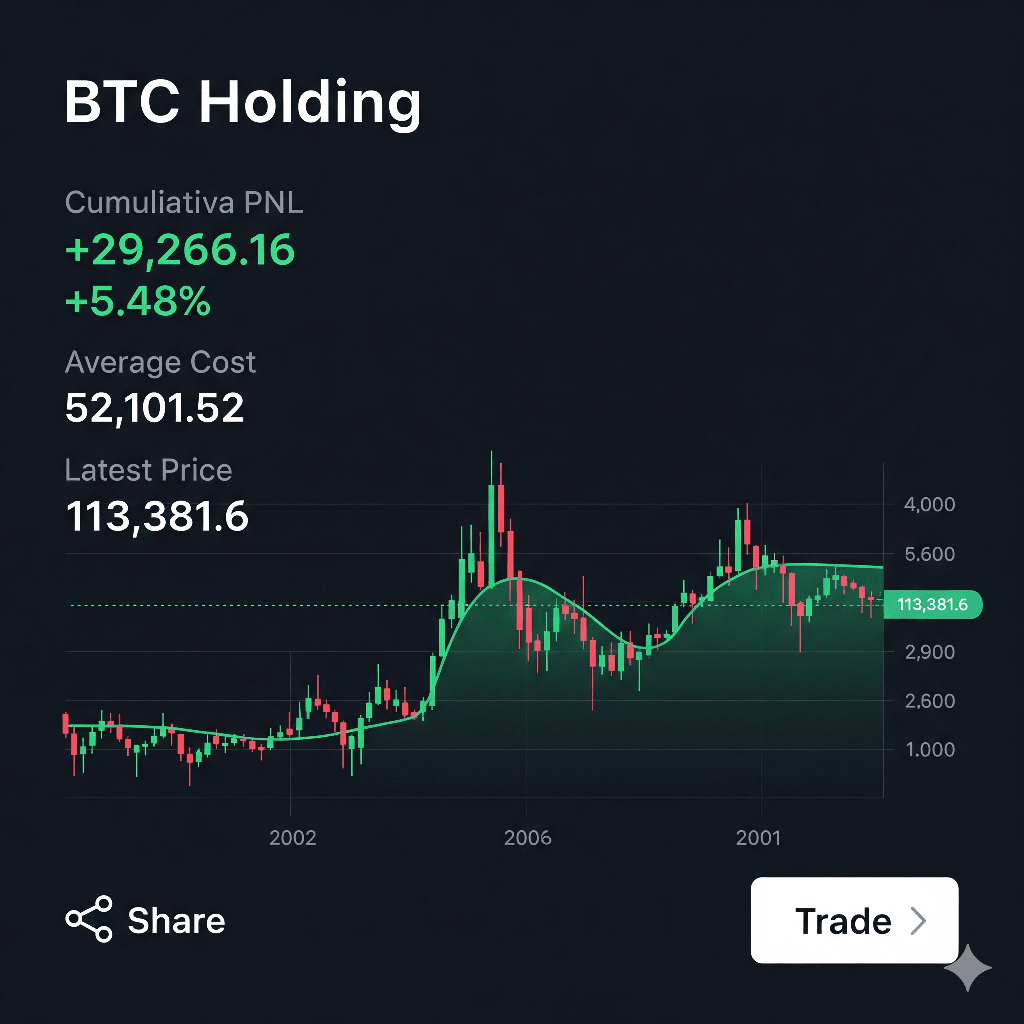Click the green 113,381.6 price tag on chart
The width and height of the screenshot is (1024, 1024).
pyautogui.click(x=933, y=604)
